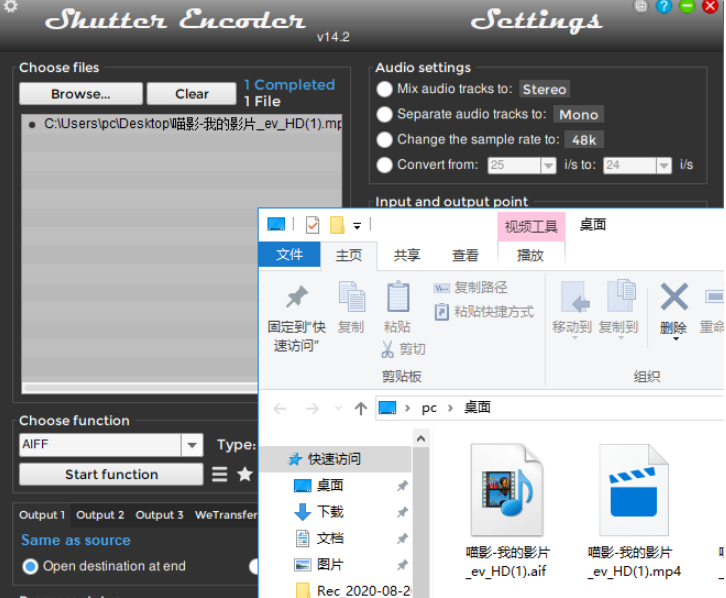This screenshot has height=598, width=726.
Task: Open the Convert from 25 dropdown
Action: 548,165
